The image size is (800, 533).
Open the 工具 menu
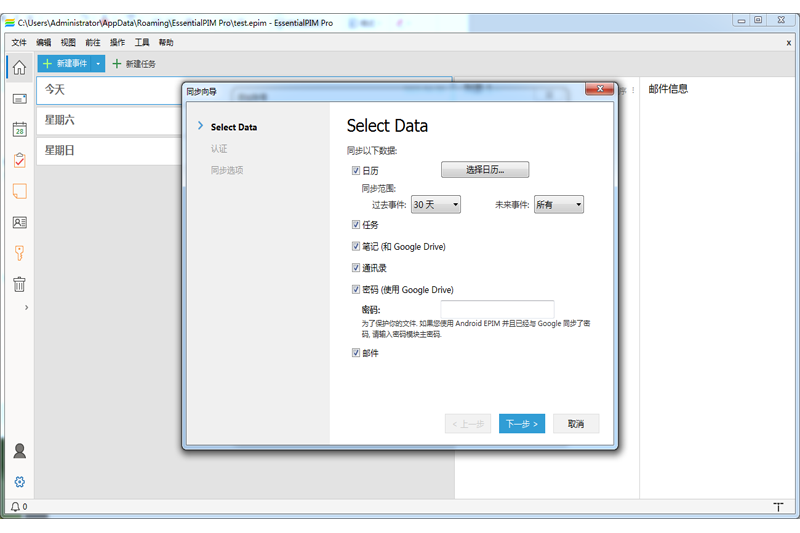[x=142, y=43]
